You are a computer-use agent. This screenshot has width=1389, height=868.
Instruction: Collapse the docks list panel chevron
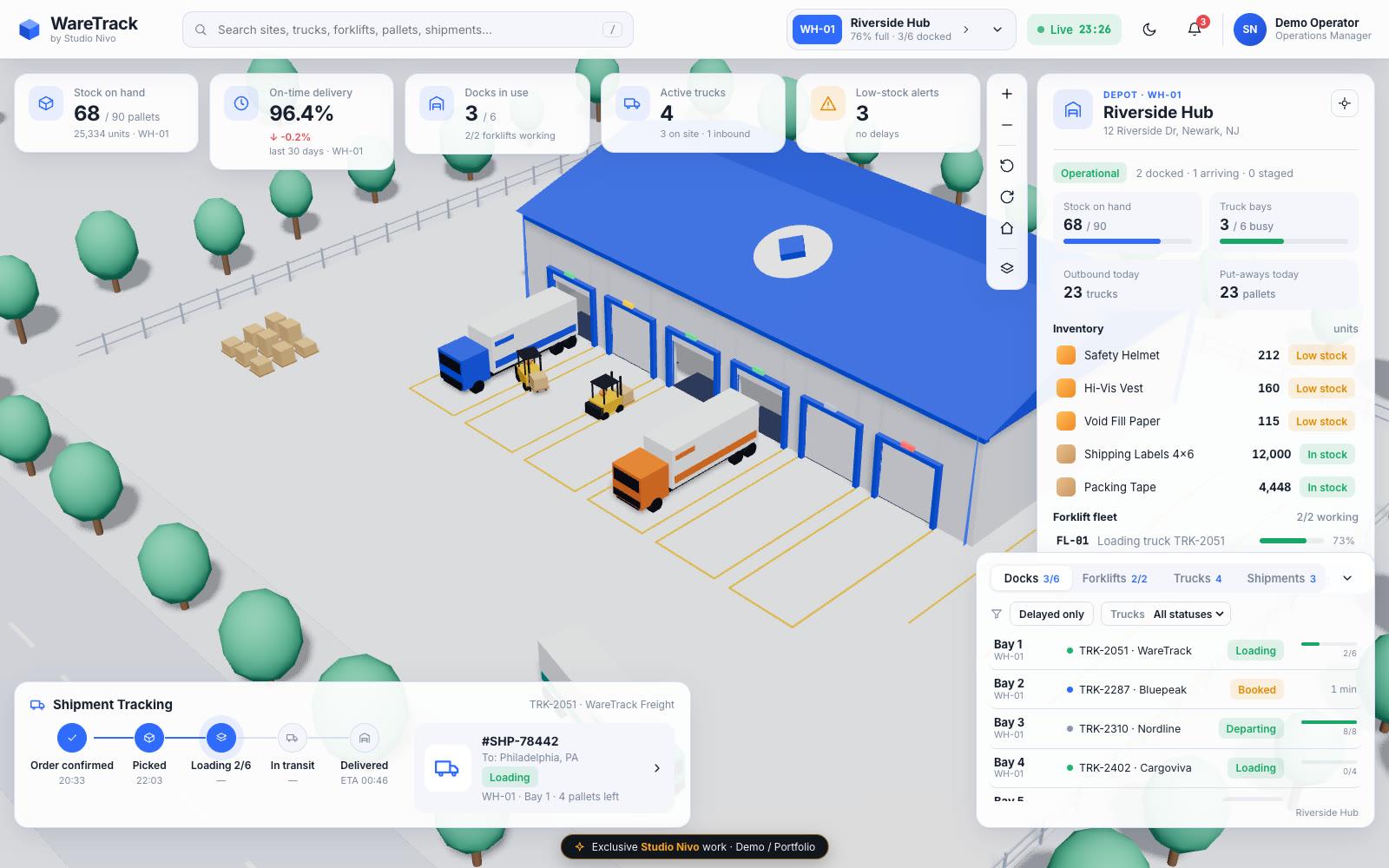pyautogui.click(x=1347, y=578)
